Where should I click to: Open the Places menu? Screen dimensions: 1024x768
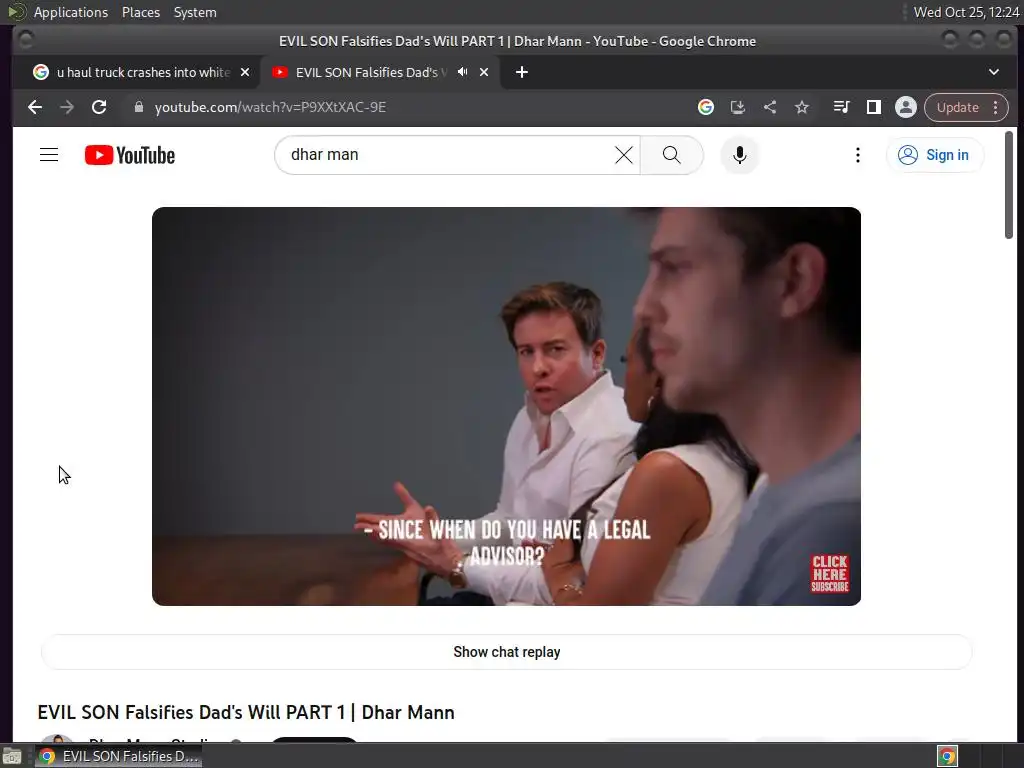(140, 12)
